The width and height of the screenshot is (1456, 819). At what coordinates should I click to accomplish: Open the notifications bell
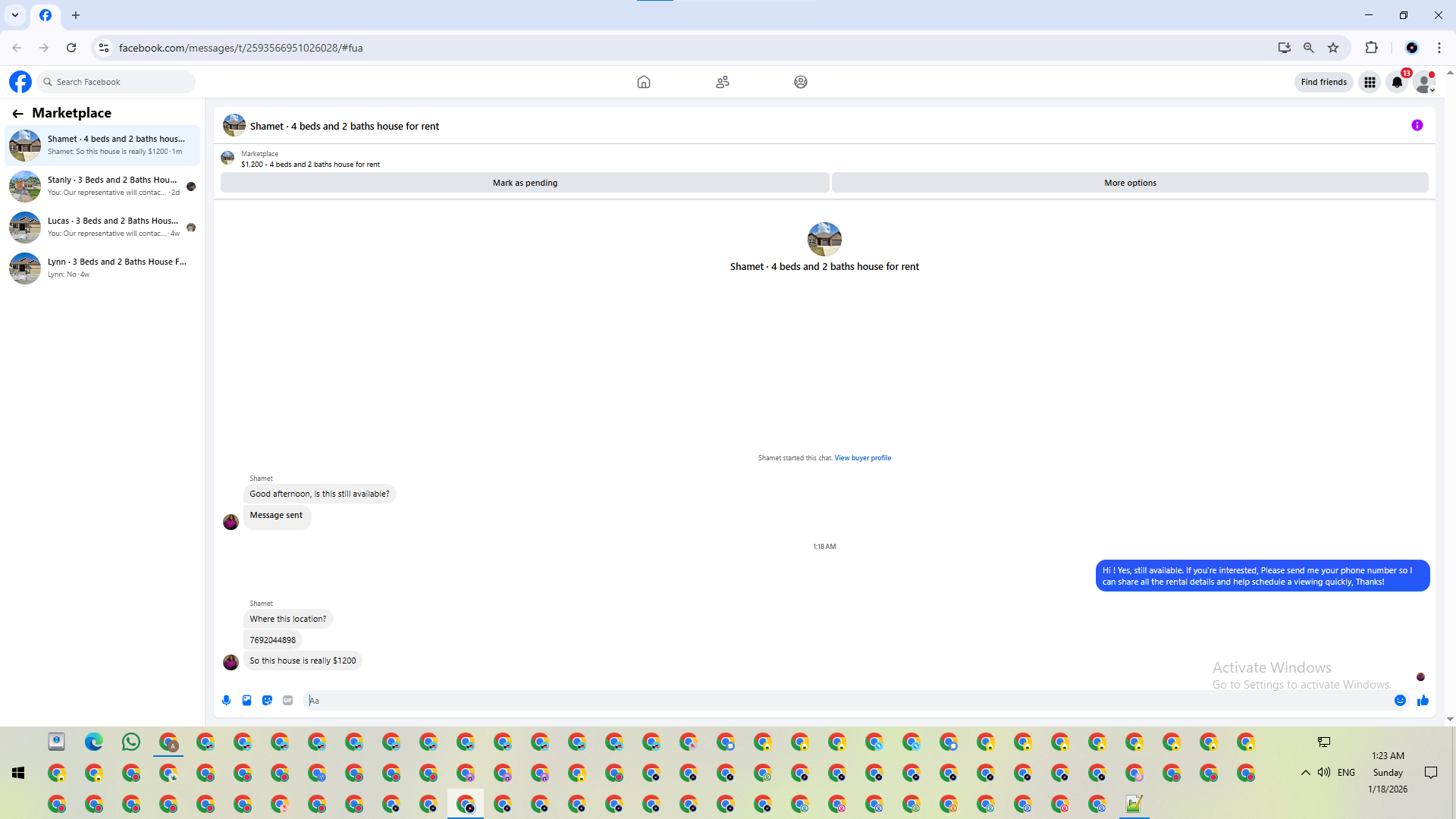point(1397,82)
